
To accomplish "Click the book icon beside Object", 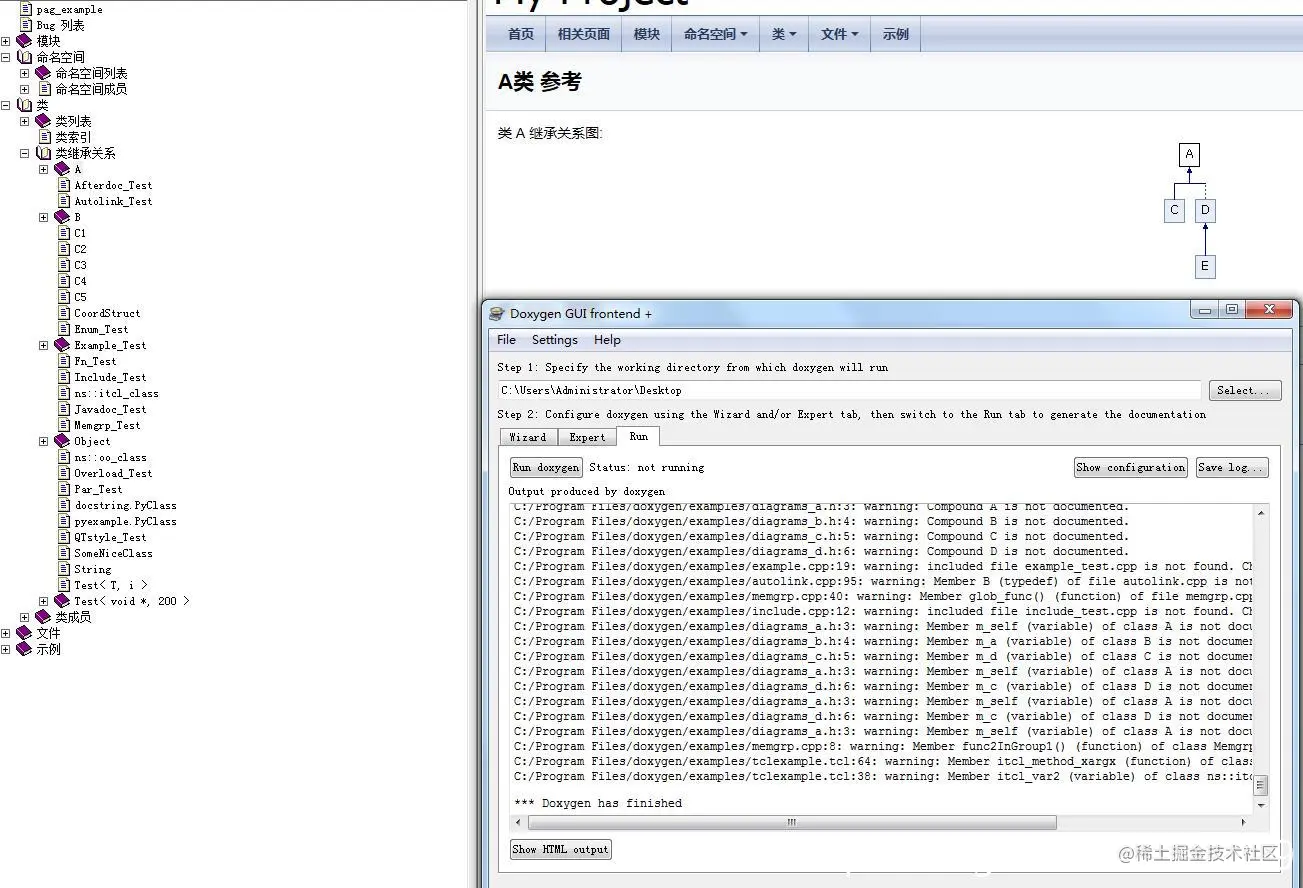I will [62, 441].
